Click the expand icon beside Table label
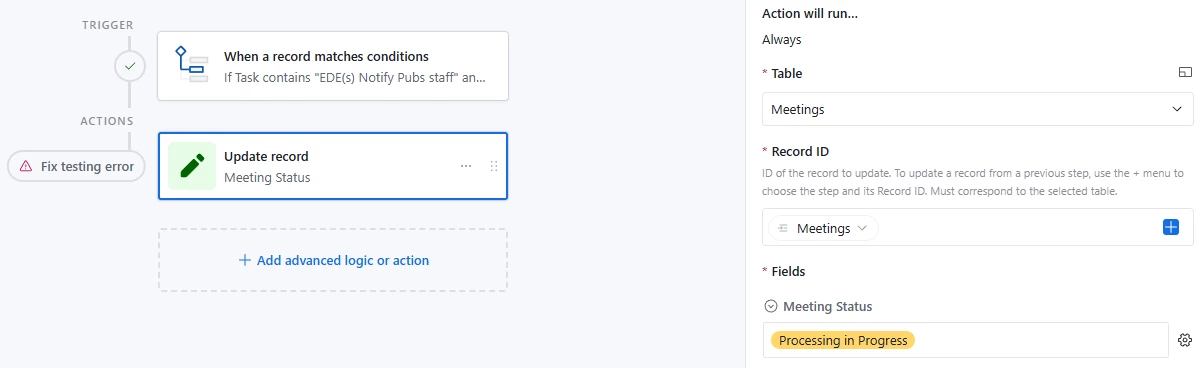 click(1185, 73)
